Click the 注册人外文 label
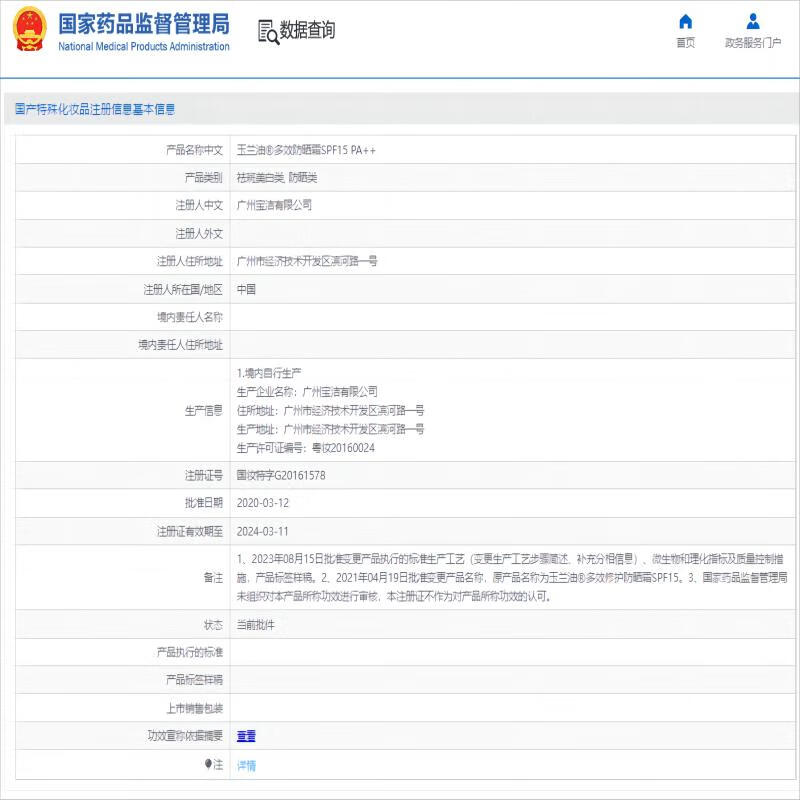 [199, 234]
